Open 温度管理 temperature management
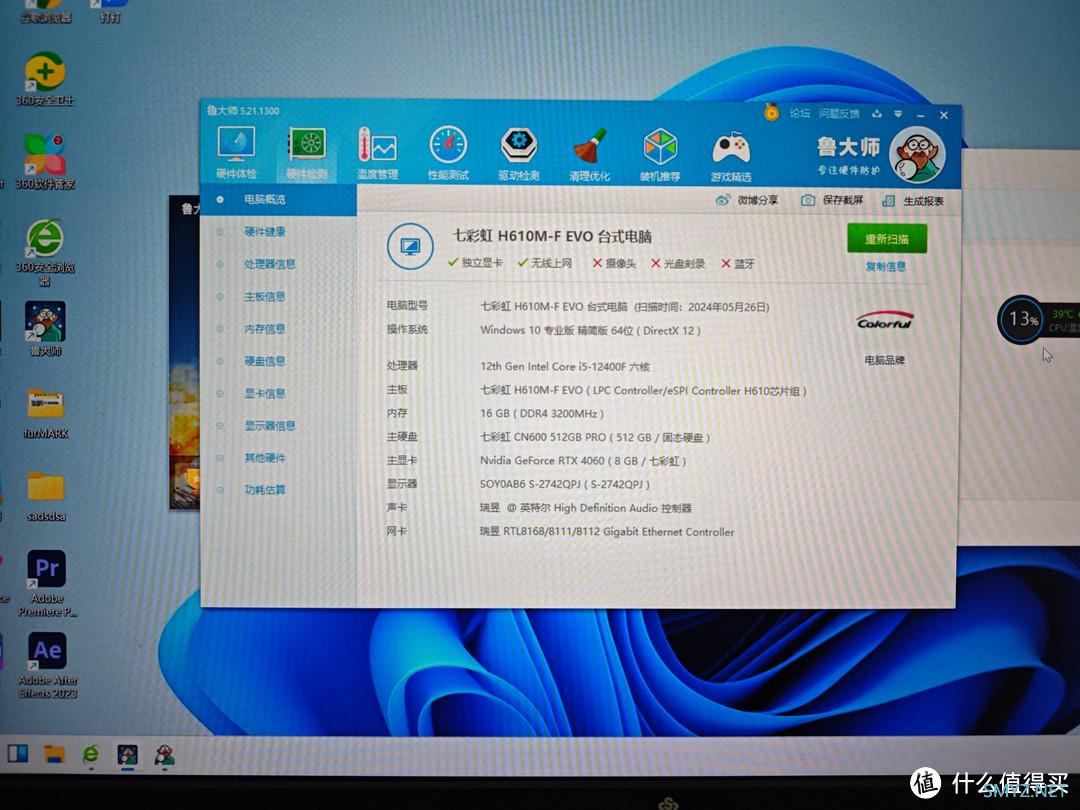1080x810 pixels. point(377,153)
